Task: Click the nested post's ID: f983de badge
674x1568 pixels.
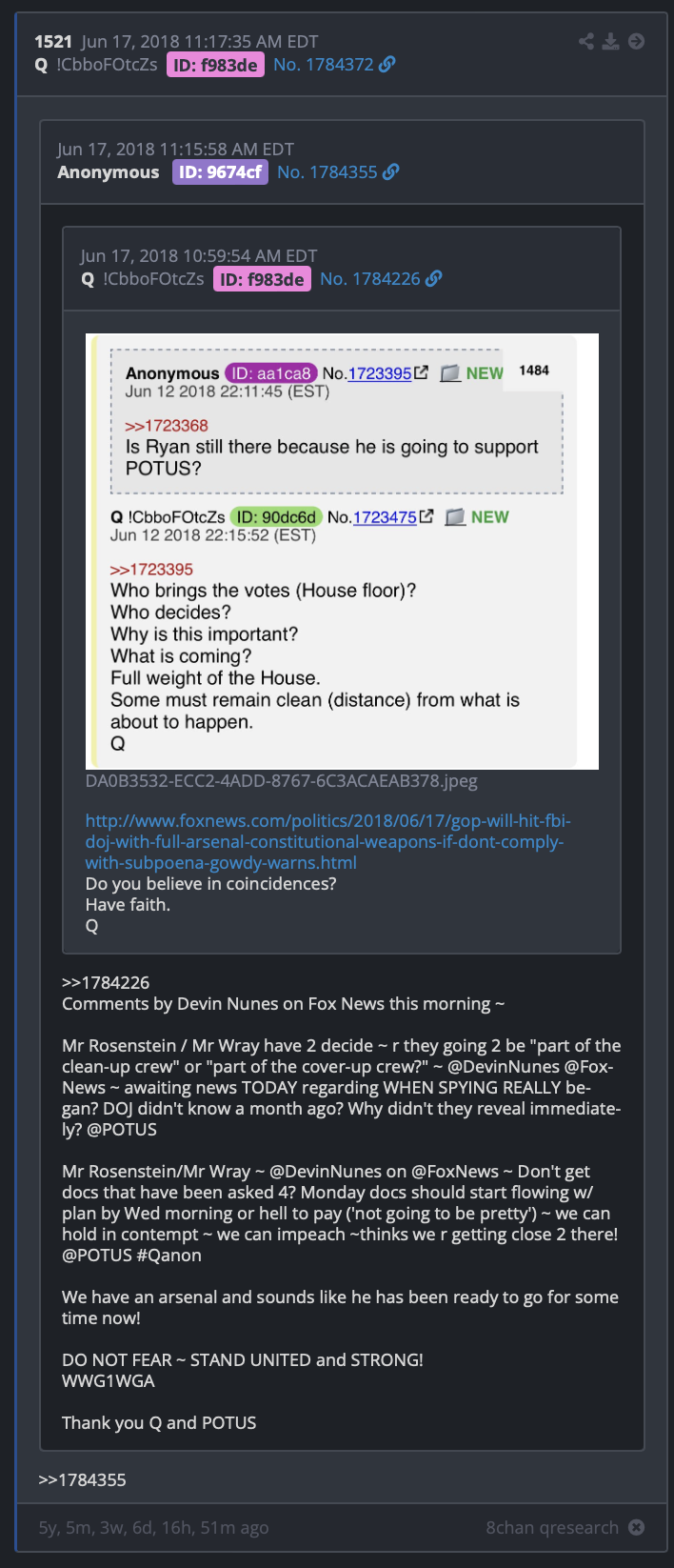Action: (x=262, y=279)
